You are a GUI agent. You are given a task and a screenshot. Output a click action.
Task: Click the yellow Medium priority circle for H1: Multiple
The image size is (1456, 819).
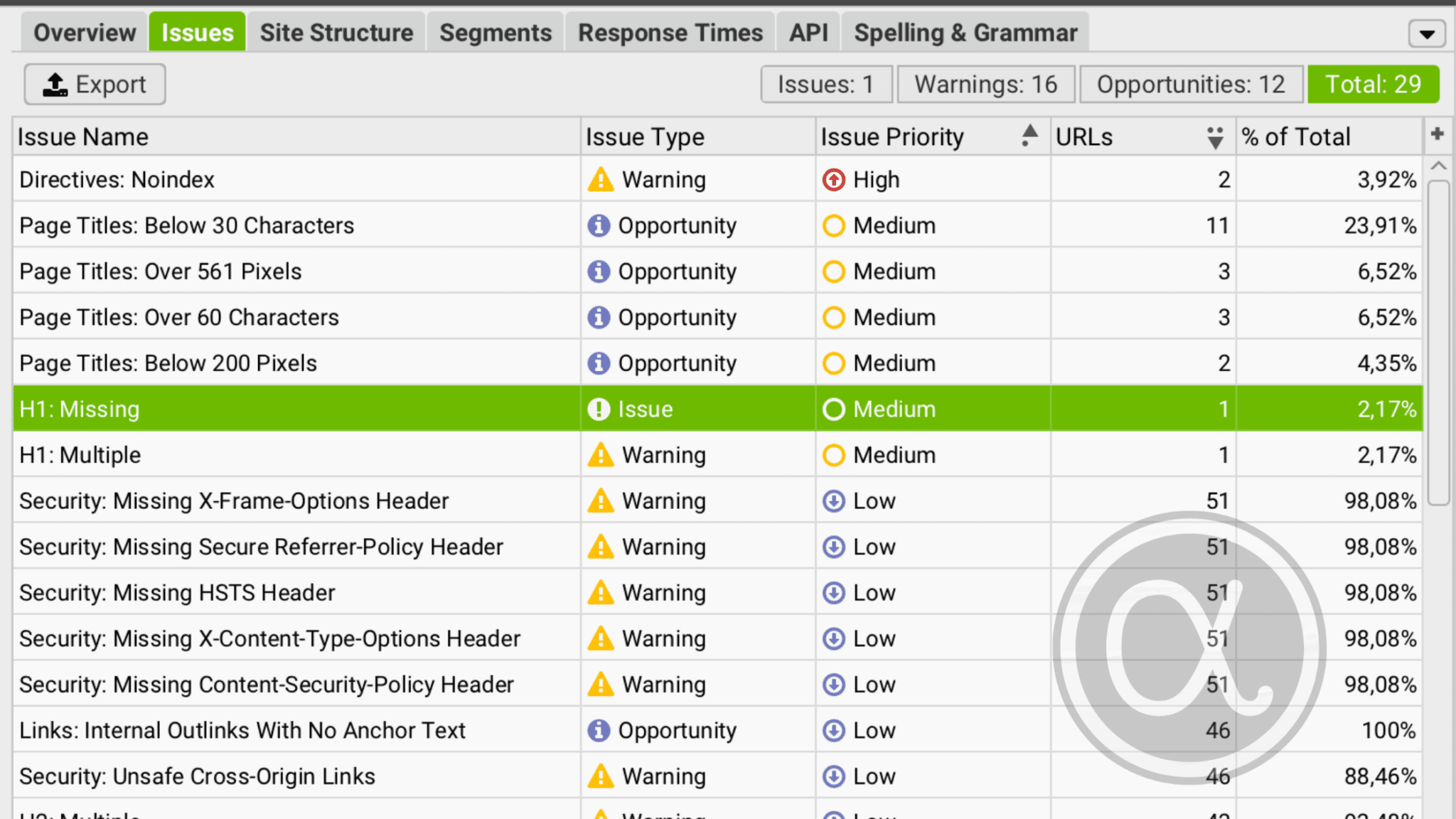pos(833,455)
